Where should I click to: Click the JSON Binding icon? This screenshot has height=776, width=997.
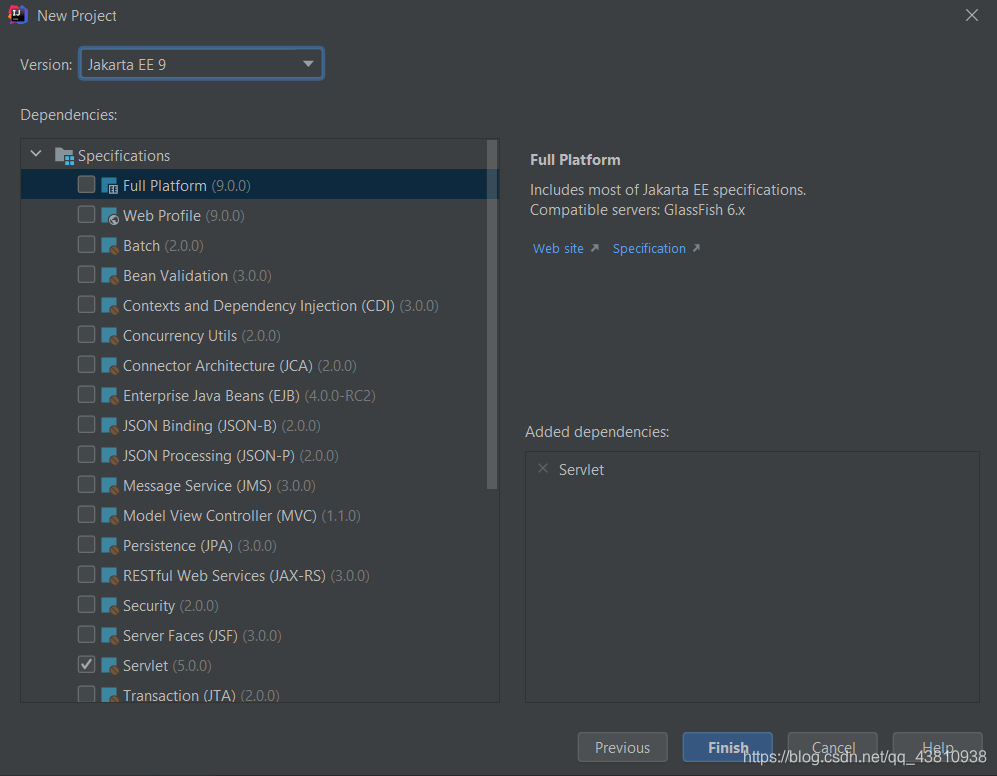point(109,426)
